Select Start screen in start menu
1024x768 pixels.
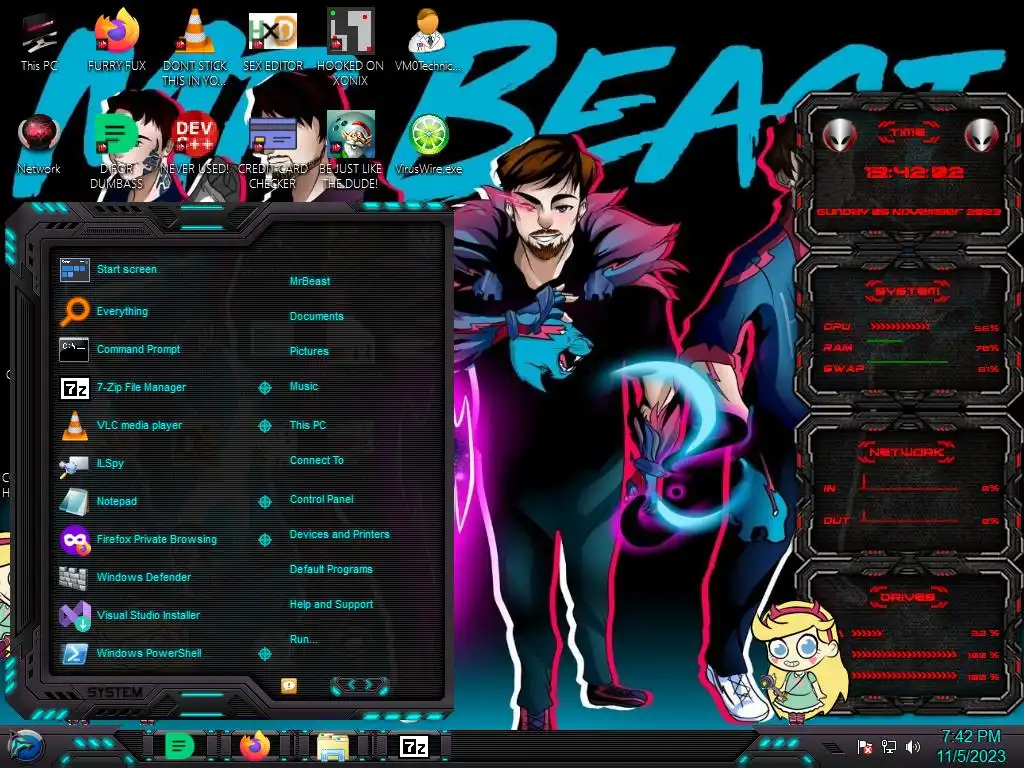click(127, 269)
